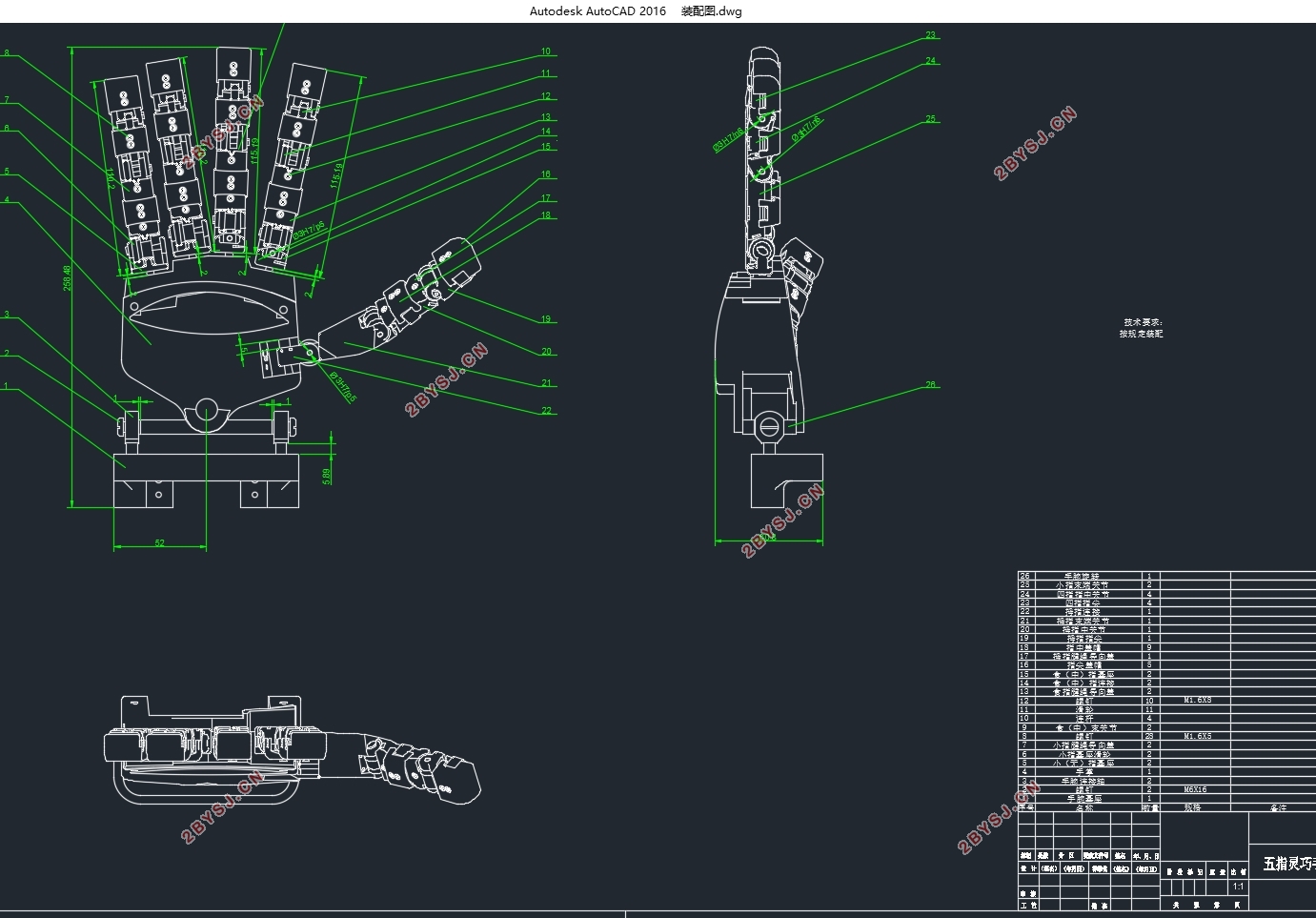This screenshot has width=1316, height=918.
Task: Click the 备注 column header
Action: click(1278, 807)
